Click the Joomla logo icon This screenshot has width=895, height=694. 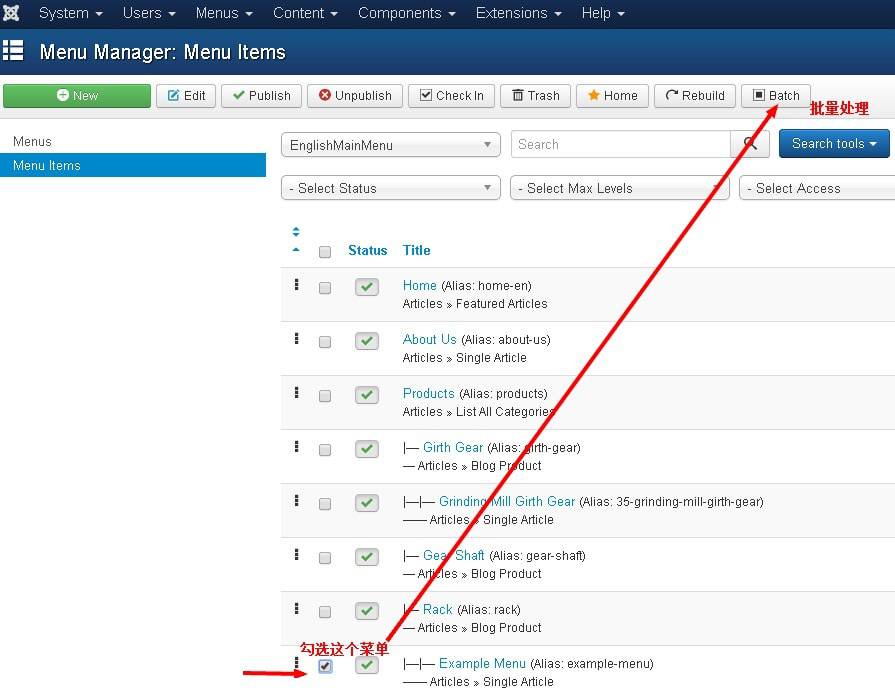point(12,13)
